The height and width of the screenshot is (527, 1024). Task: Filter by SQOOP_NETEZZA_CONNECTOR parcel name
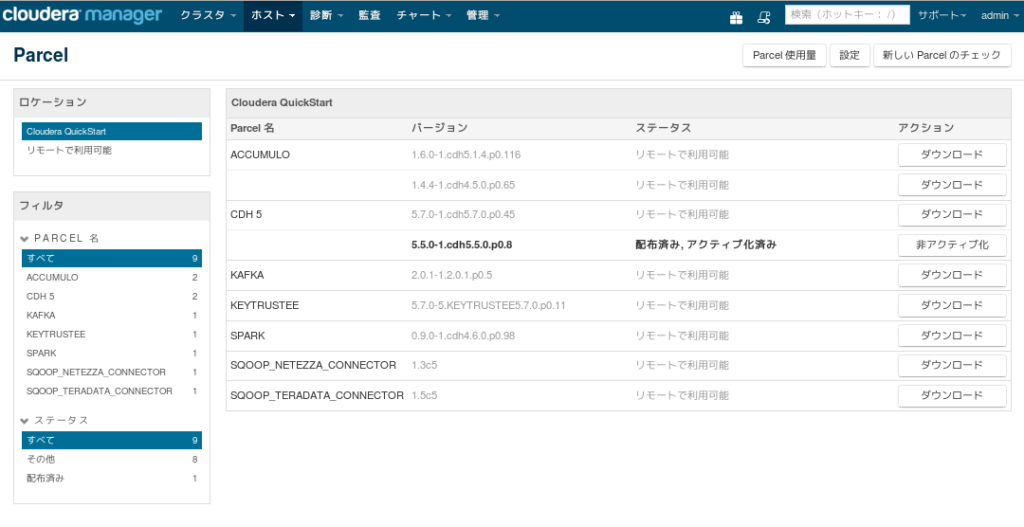112,372
